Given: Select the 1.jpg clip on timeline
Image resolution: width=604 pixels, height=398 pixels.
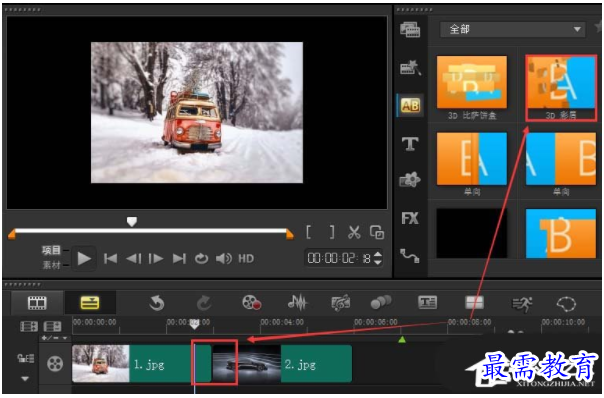Looking at the screenshot, I should (x=141, y=364).
